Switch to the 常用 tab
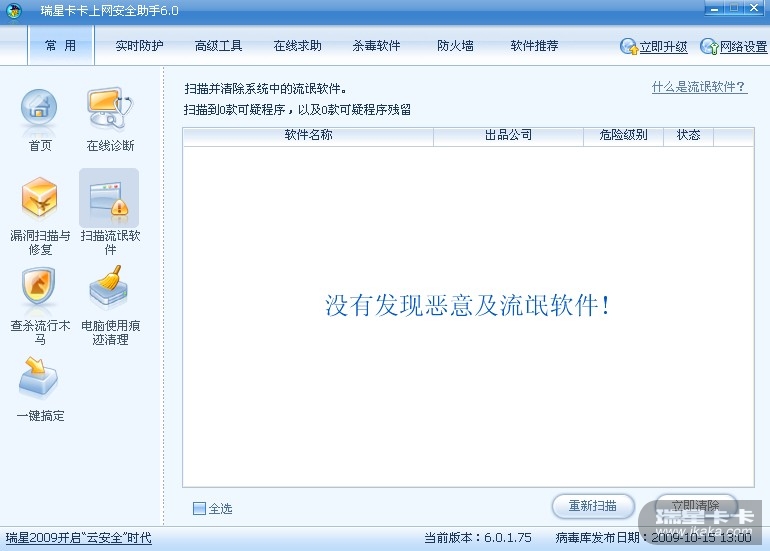 click(x=60, y=46)
